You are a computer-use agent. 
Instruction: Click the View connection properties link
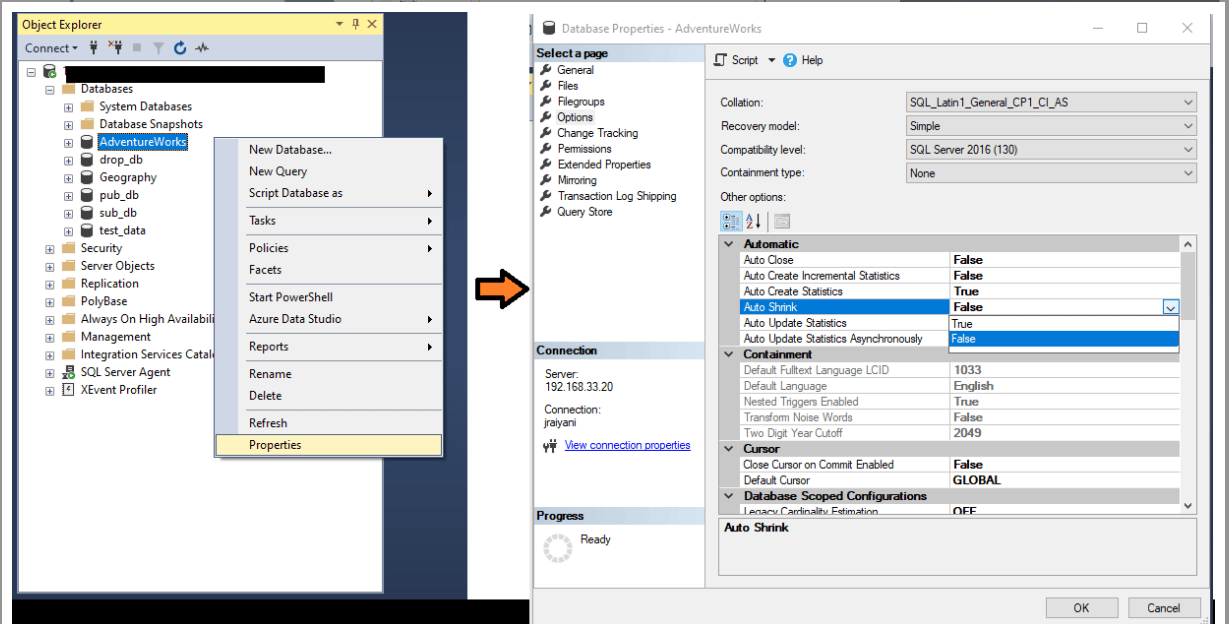coord(627,444)
